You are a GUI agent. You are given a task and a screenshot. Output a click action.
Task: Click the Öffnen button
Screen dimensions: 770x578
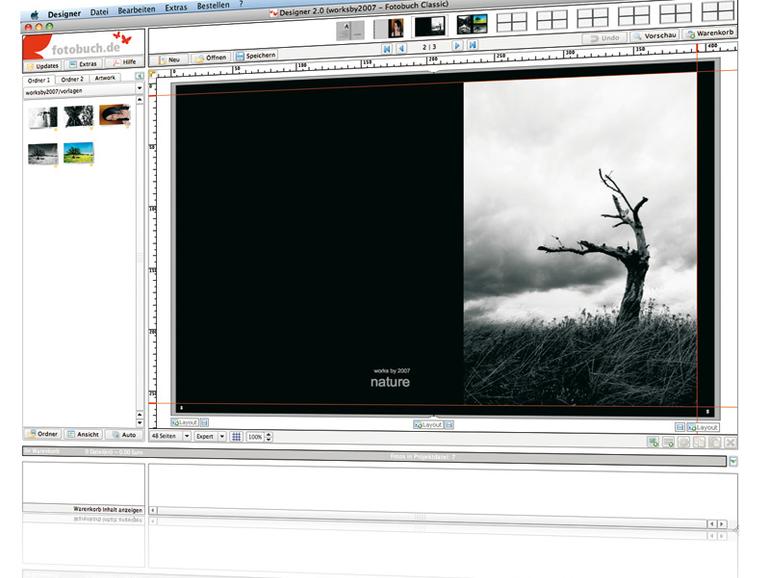click(x=211, y=58)
